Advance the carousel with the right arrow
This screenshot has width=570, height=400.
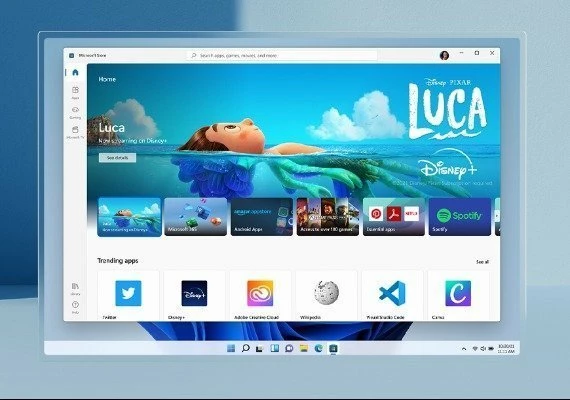[497, 216]
